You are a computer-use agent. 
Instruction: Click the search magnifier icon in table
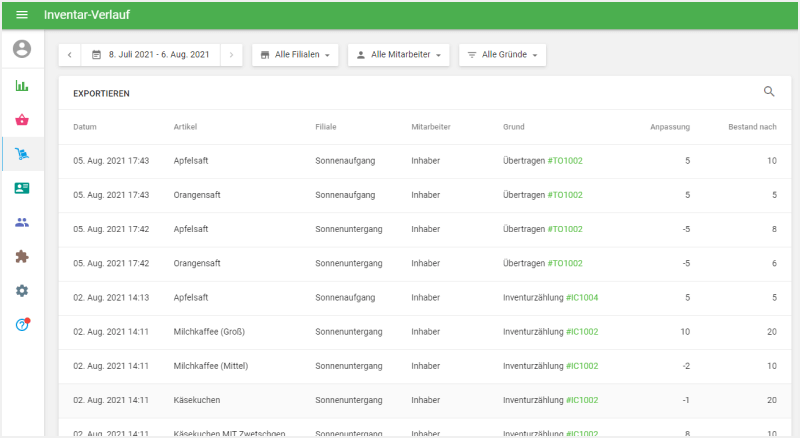point(769,92)
